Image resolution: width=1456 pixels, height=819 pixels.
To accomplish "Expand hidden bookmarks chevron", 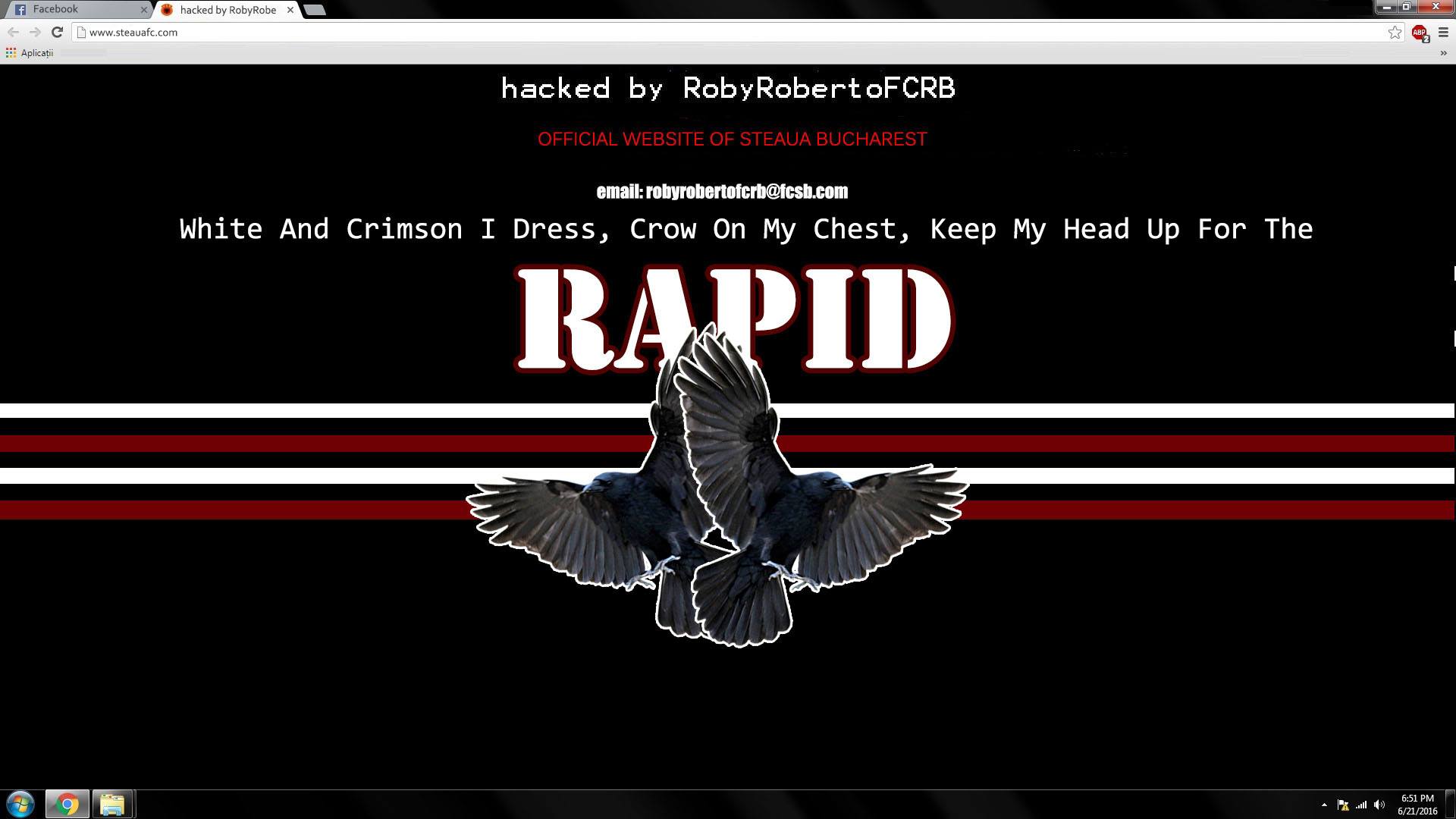I will pos(1444,53).
